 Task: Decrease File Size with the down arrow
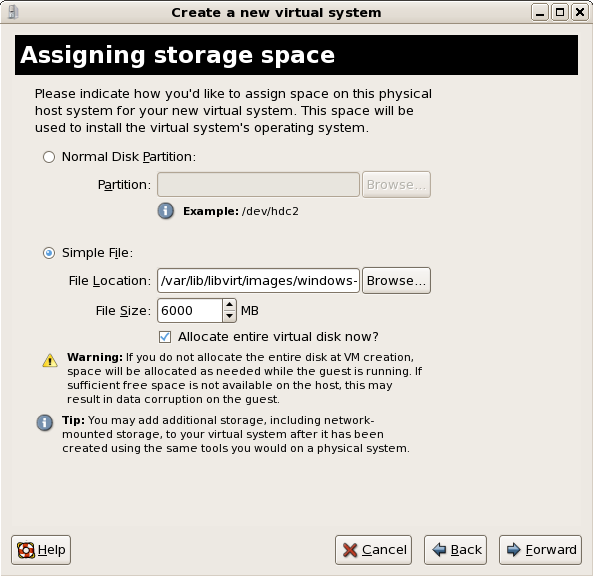tap(230, 316)
